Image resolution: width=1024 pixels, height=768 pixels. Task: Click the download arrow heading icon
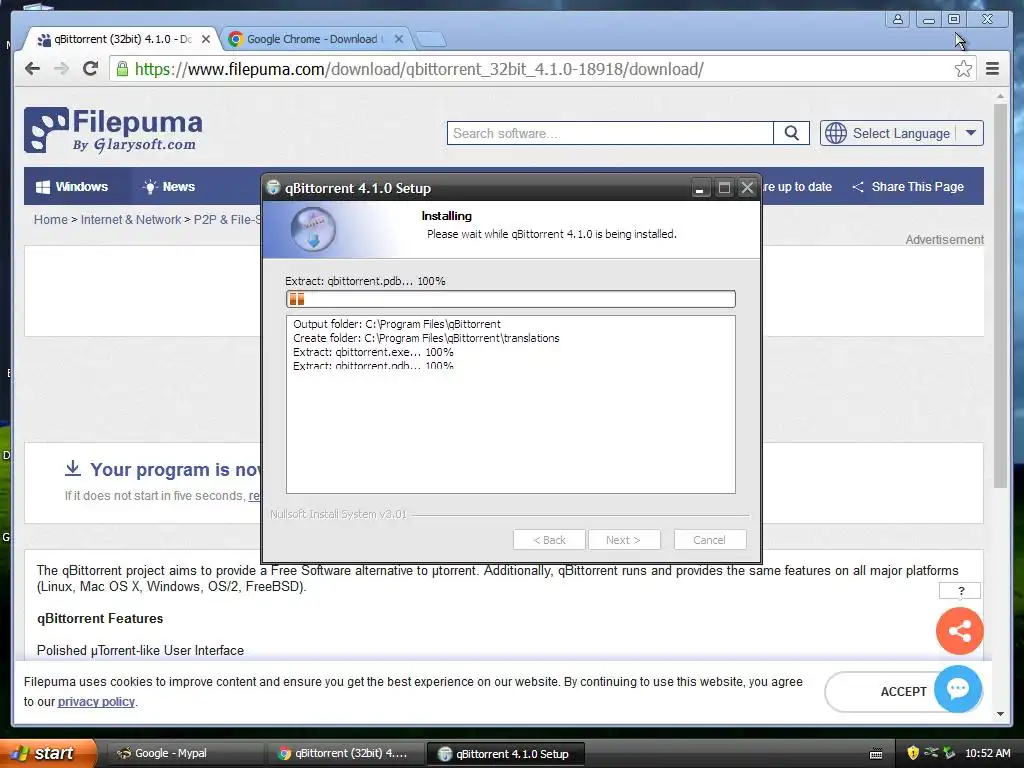pos(73,468)
